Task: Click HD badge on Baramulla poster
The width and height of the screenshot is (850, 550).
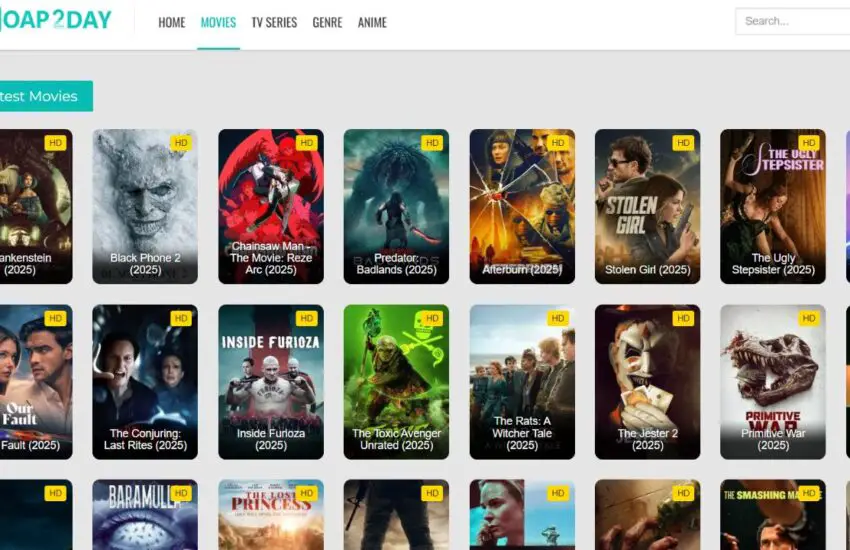Action: coord(181,493)
